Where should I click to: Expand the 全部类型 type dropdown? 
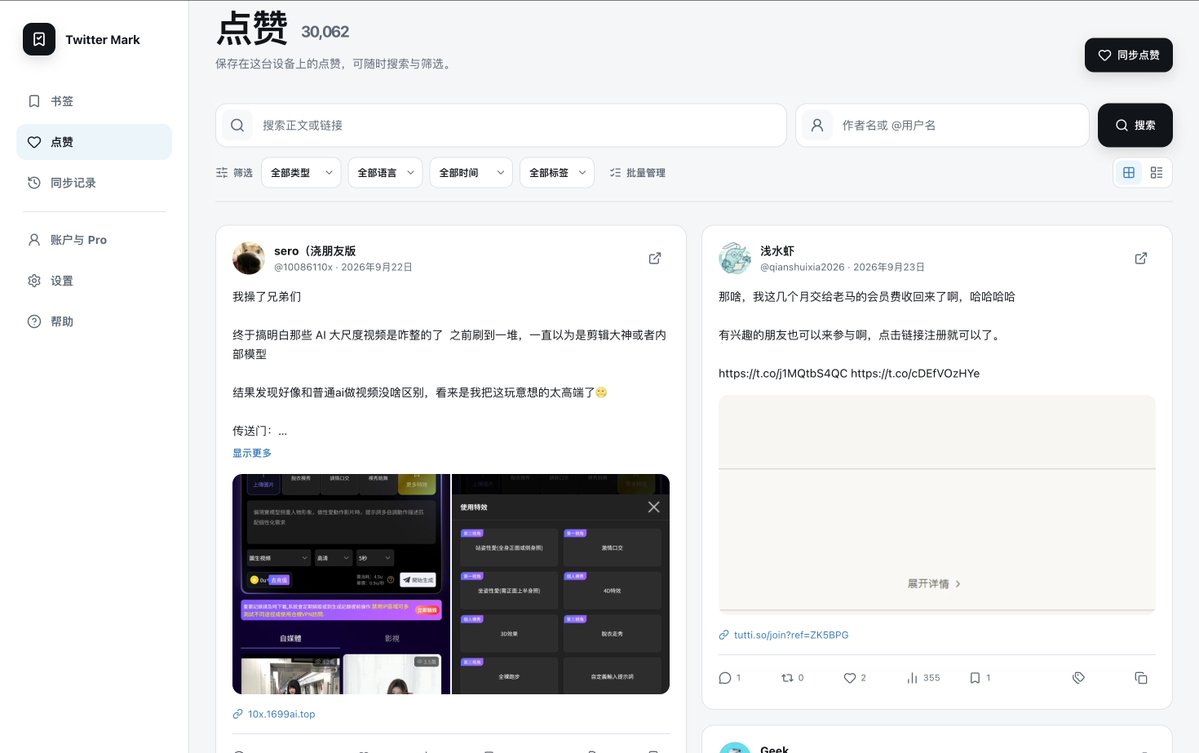[x=301, y=173]
